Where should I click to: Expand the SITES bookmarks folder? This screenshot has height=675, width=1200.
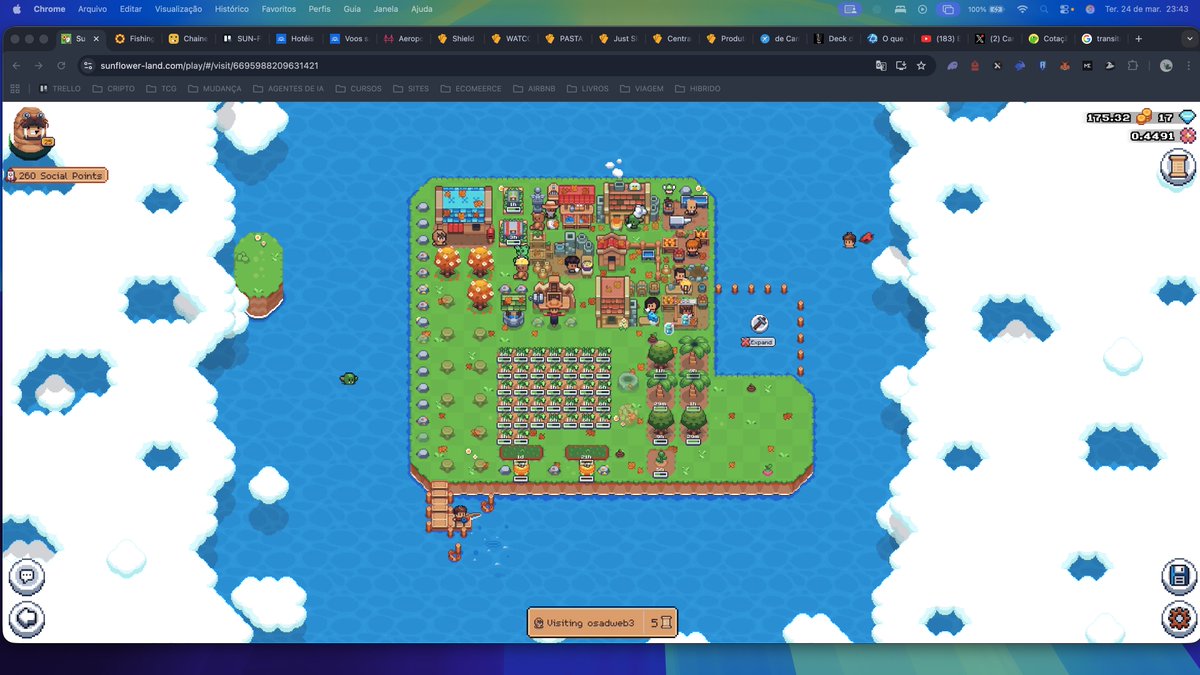(x=411, y=88)
